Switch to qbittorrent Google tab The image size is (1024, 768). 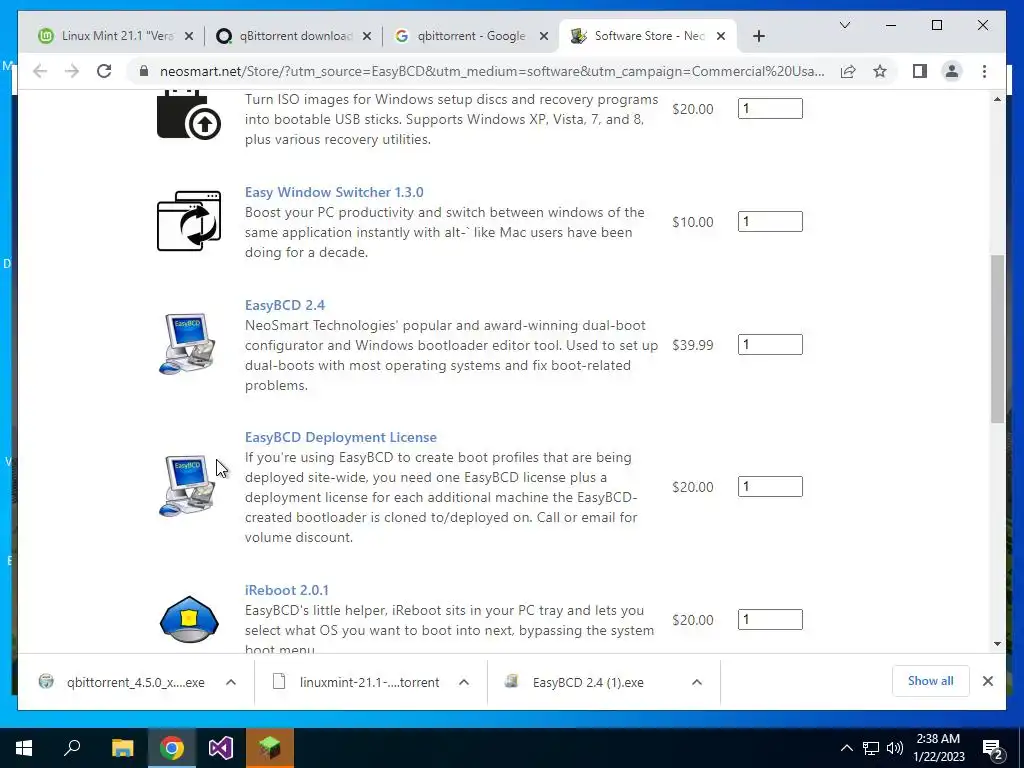click(x=470, y=36)
